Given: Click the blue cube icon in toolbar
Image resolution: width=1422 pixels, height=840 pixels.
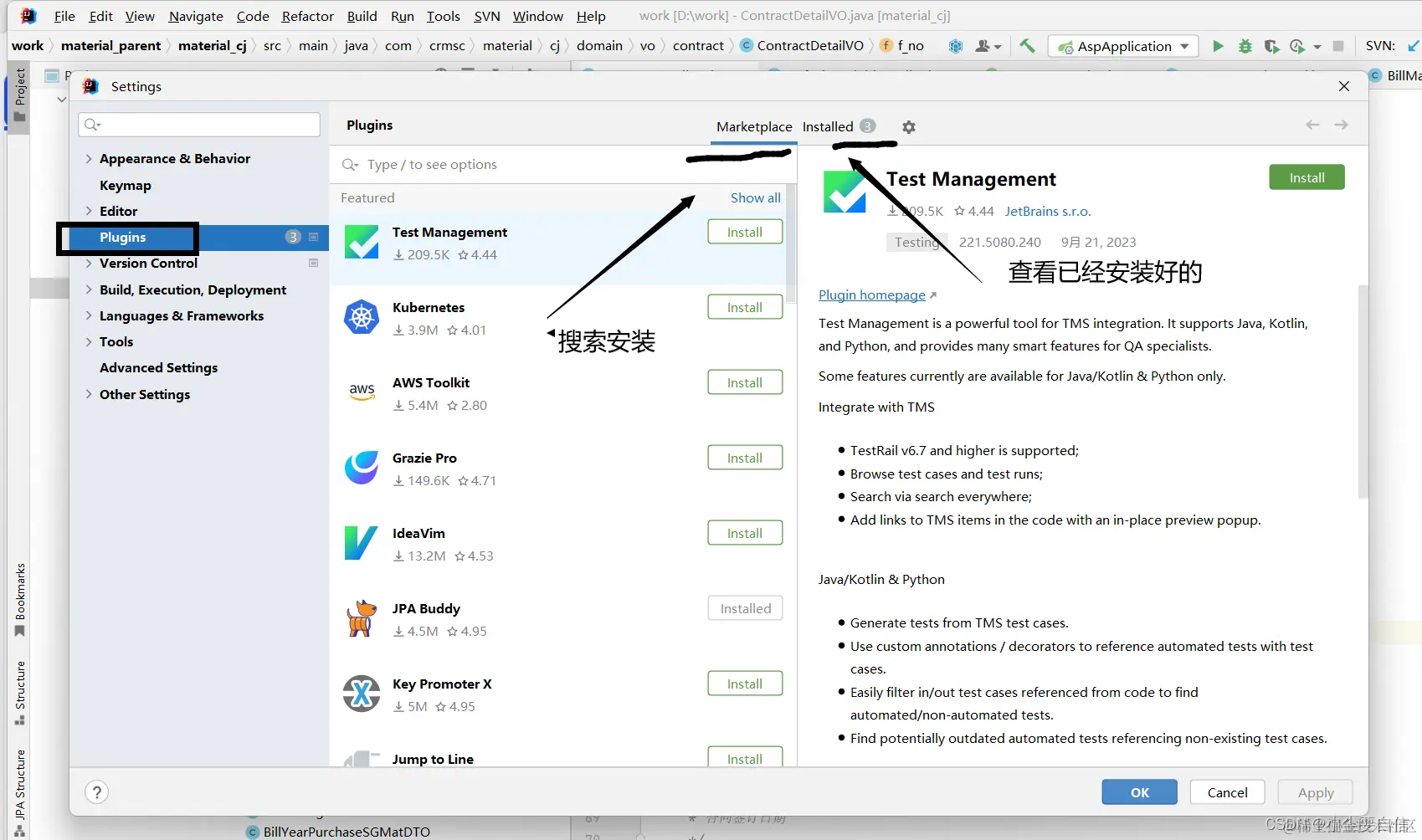Looking at the screenshot, I should 956,46.
